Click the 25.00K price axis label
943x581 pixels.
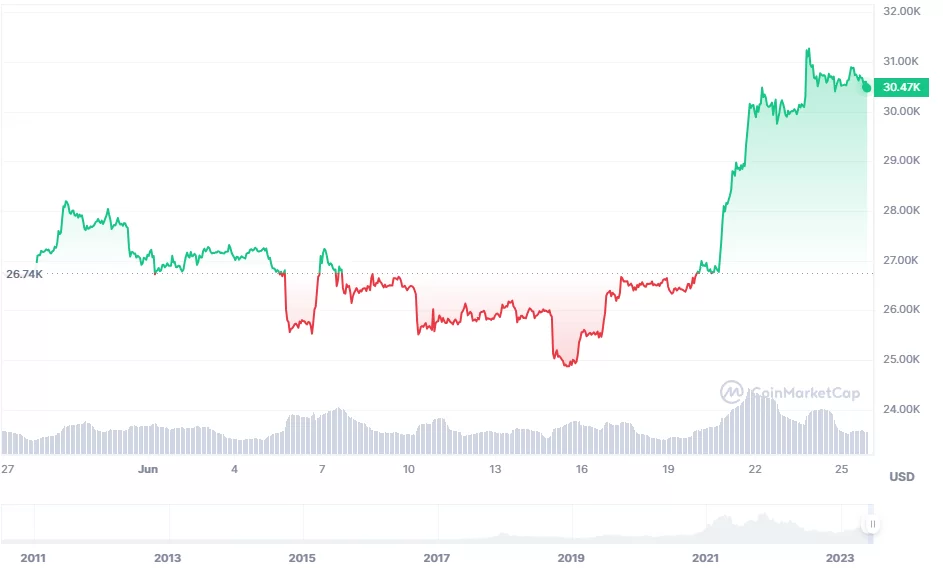tap(901, 359)
